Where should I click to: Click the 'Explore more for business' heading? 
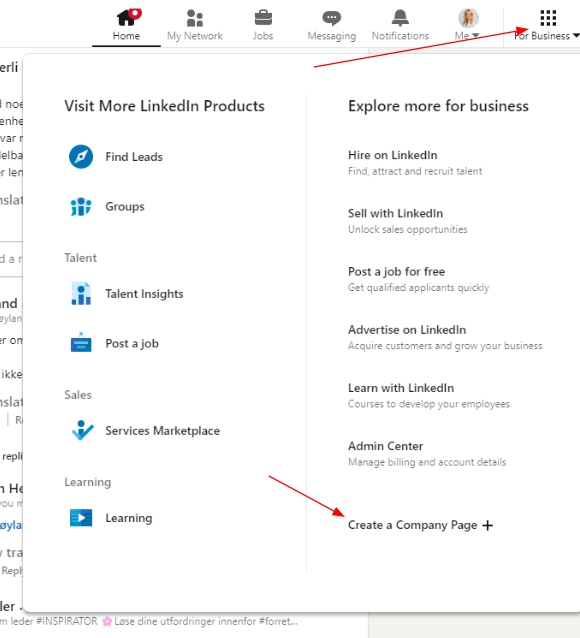pyautogui.click(x=438, y=106)
